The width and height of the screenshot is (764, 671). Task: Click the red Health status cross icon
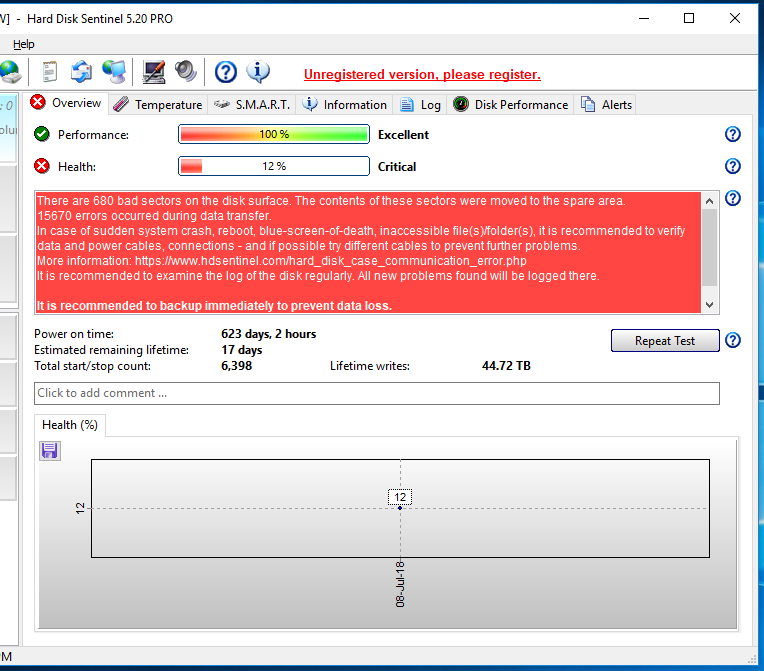point(42,166)
